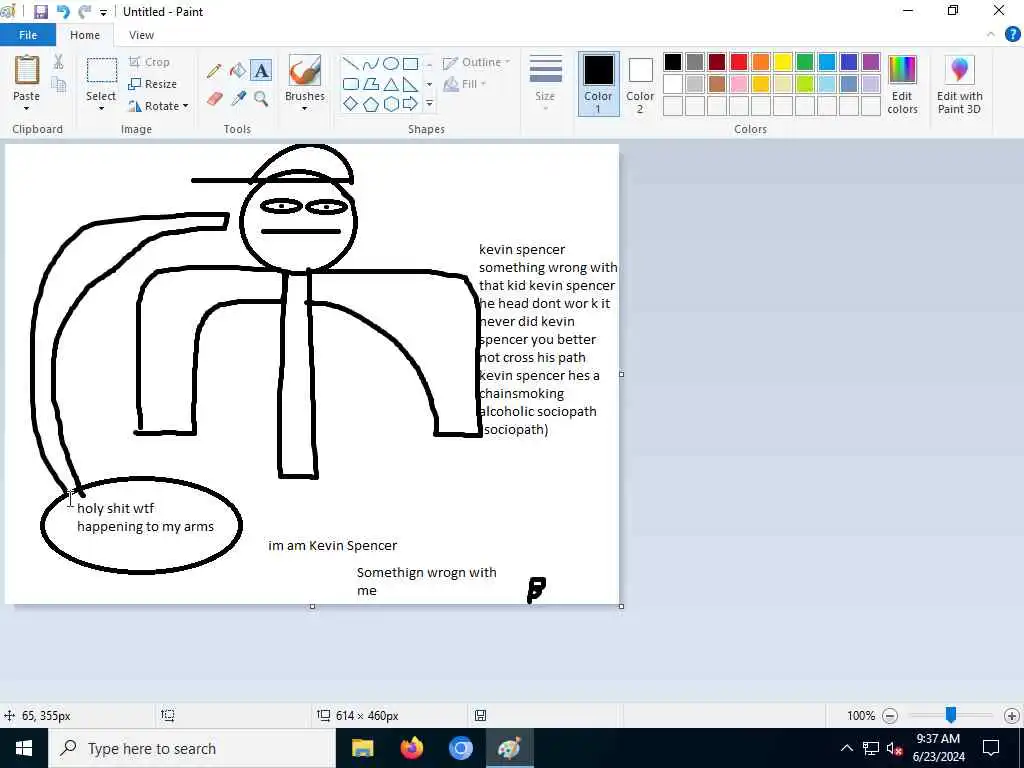
Task: Click the Crop button
Action: [x=150, y=62]
